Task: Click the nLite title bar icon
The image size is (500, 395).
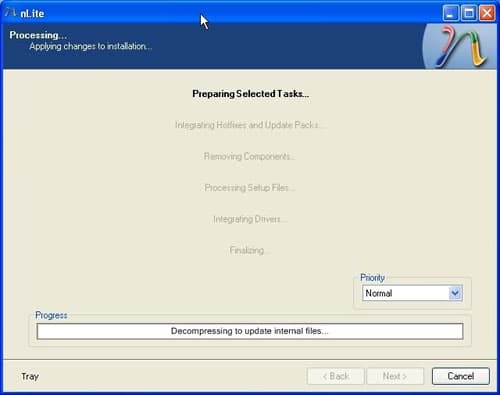Action: (11, 13)
